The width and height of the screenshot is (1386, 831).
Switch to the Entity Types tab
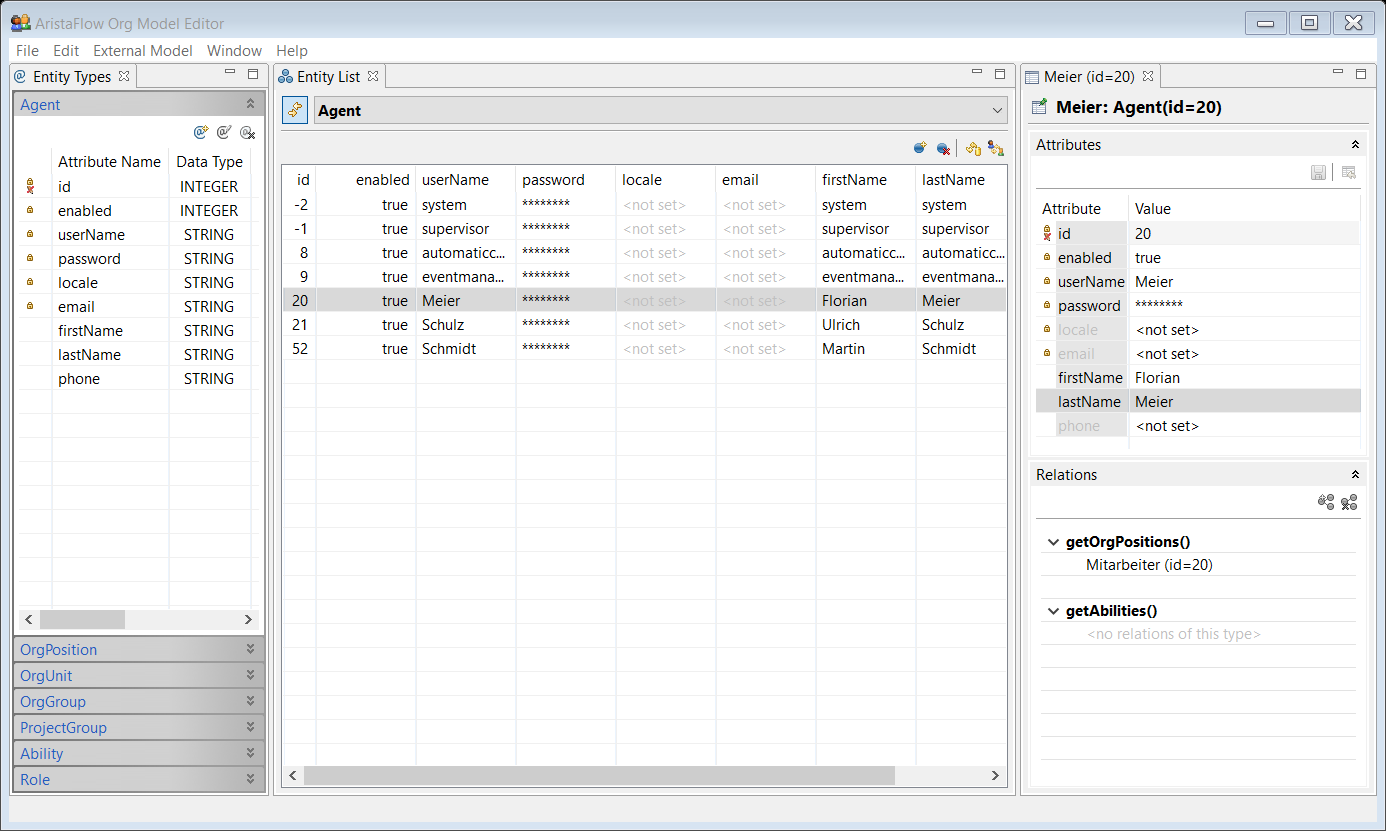point(71,77)
